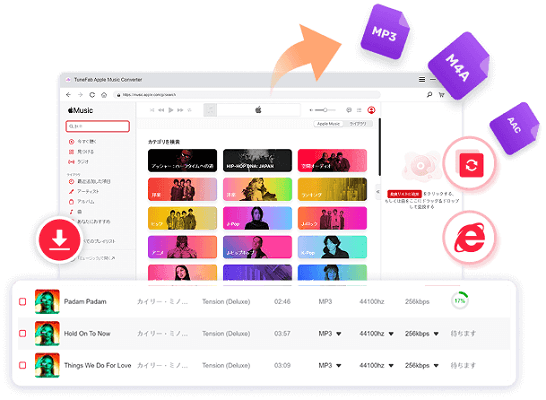Open 44100hz dropdown for Hold On To Now

click(376, 334)
